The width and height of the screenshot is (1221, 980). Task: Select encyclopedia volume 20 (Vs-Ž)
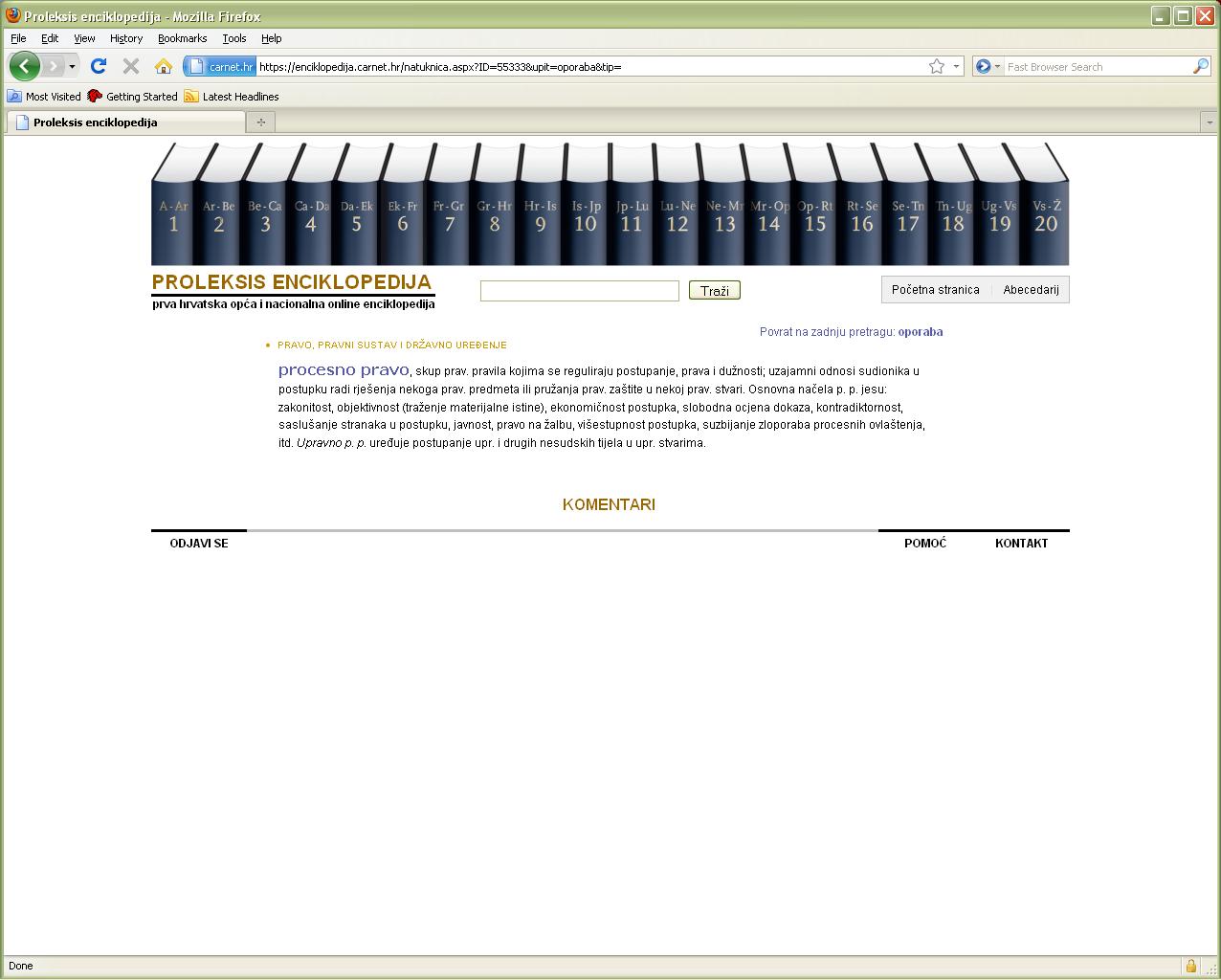tap(1046, 204)
